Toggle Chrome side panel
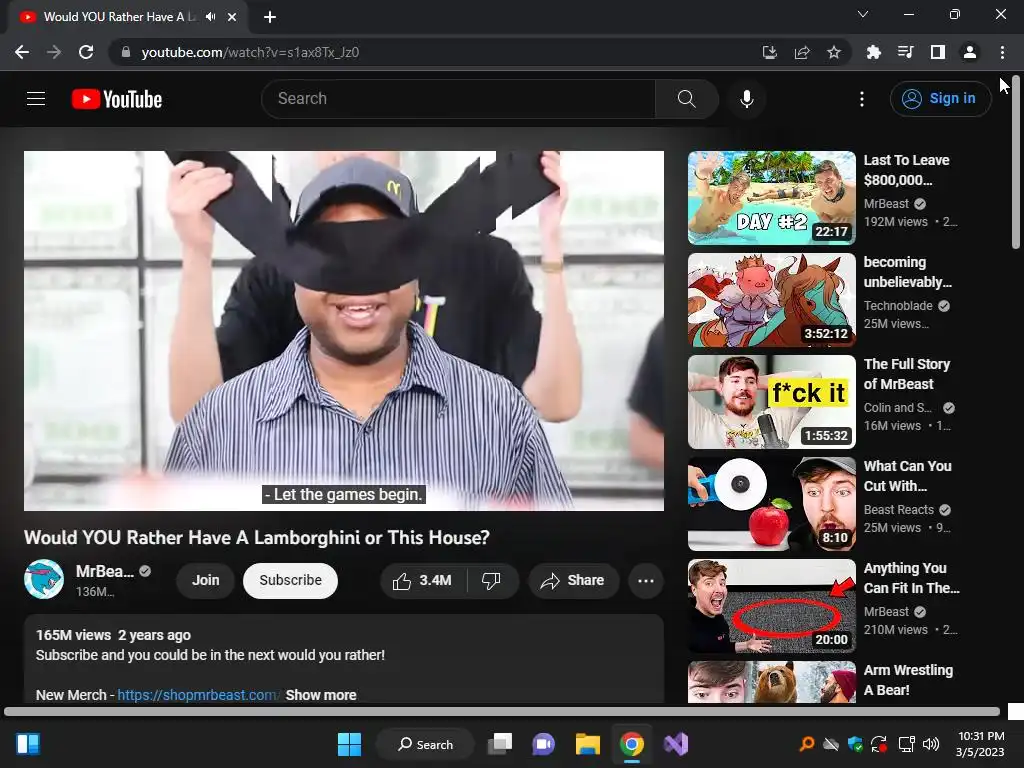1024x768 pixels. click(x=938, y=52)
